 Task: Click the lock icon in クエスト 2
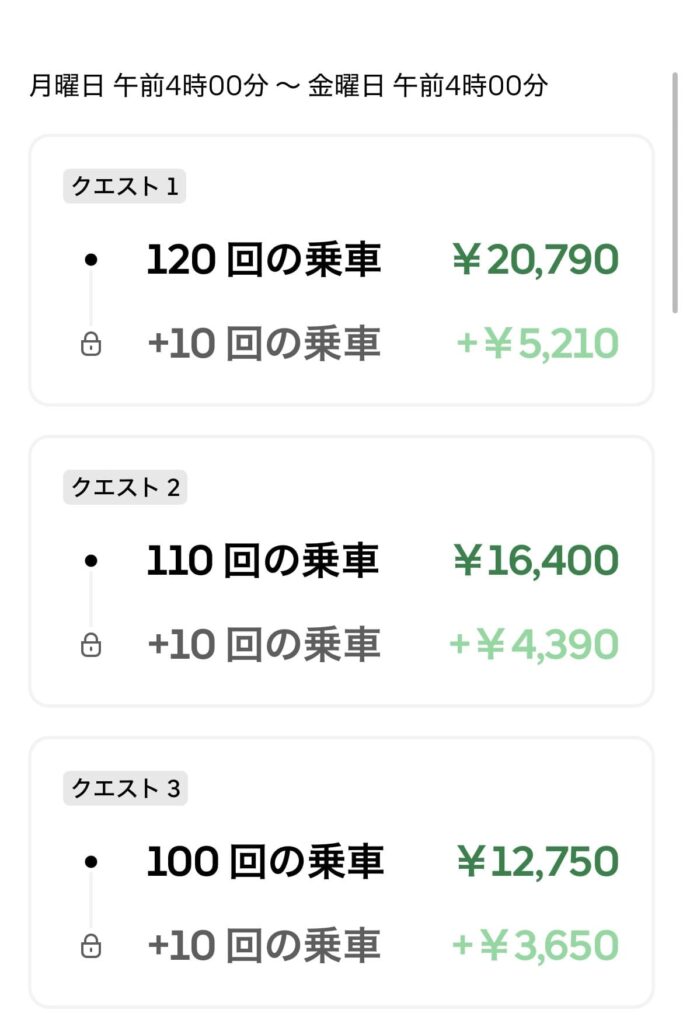tap(93, 645)
